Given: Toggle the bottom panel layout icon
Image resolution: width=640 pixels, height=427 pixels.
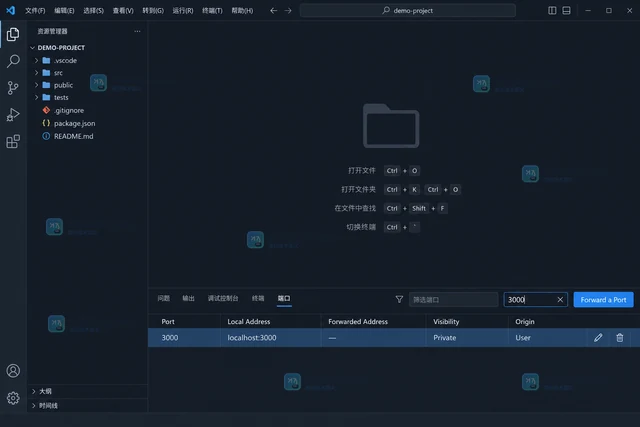Looking at the screenshot, I should [567, 11].
